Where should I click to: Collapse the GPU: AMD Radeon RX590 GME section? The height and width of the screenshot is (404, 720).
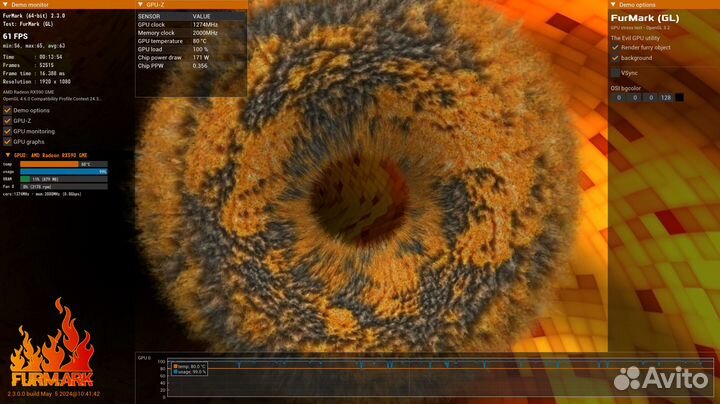8,156
